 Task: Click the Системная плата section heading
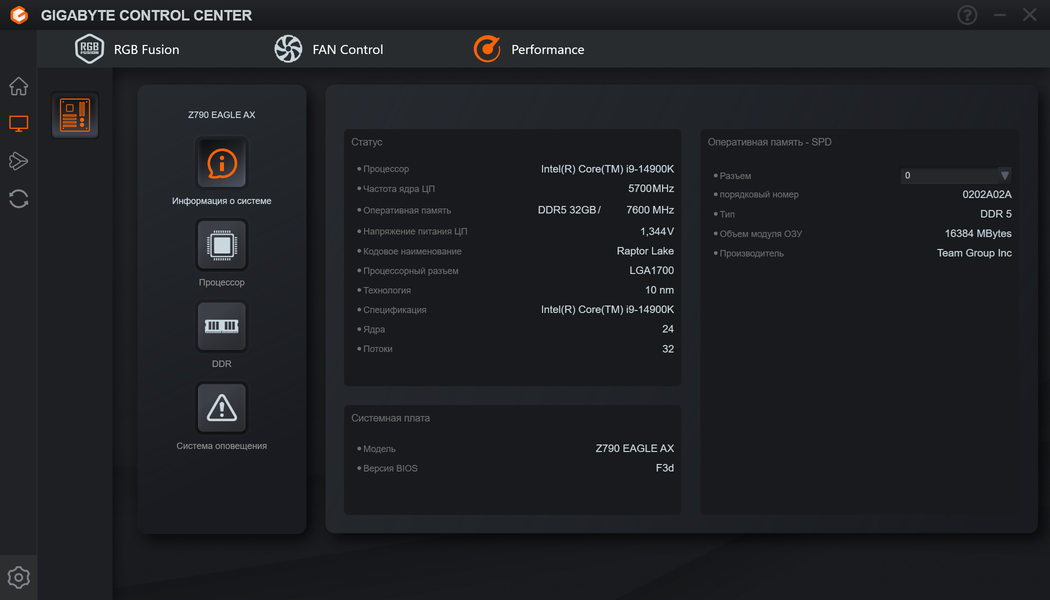pyautogui.click(x=390, y=418)
